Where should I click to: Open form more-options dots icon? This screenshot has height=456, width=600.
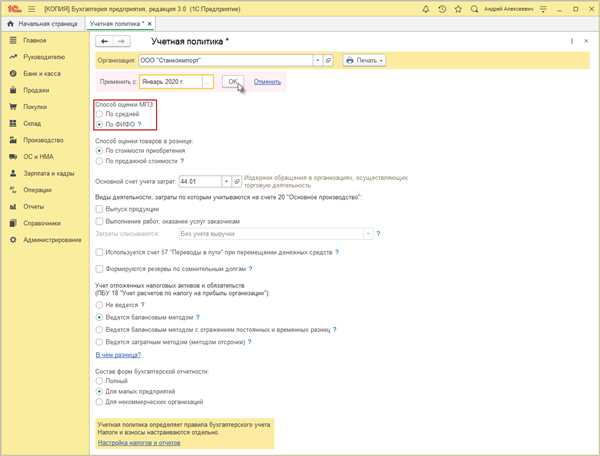[572, 41]
